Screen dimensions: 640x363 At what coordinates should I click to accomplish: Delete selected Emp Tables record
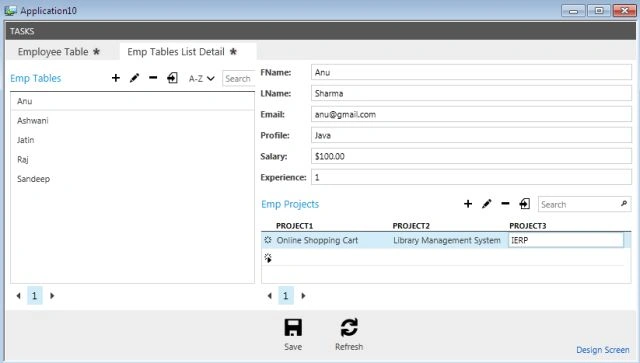click(153, 78)
